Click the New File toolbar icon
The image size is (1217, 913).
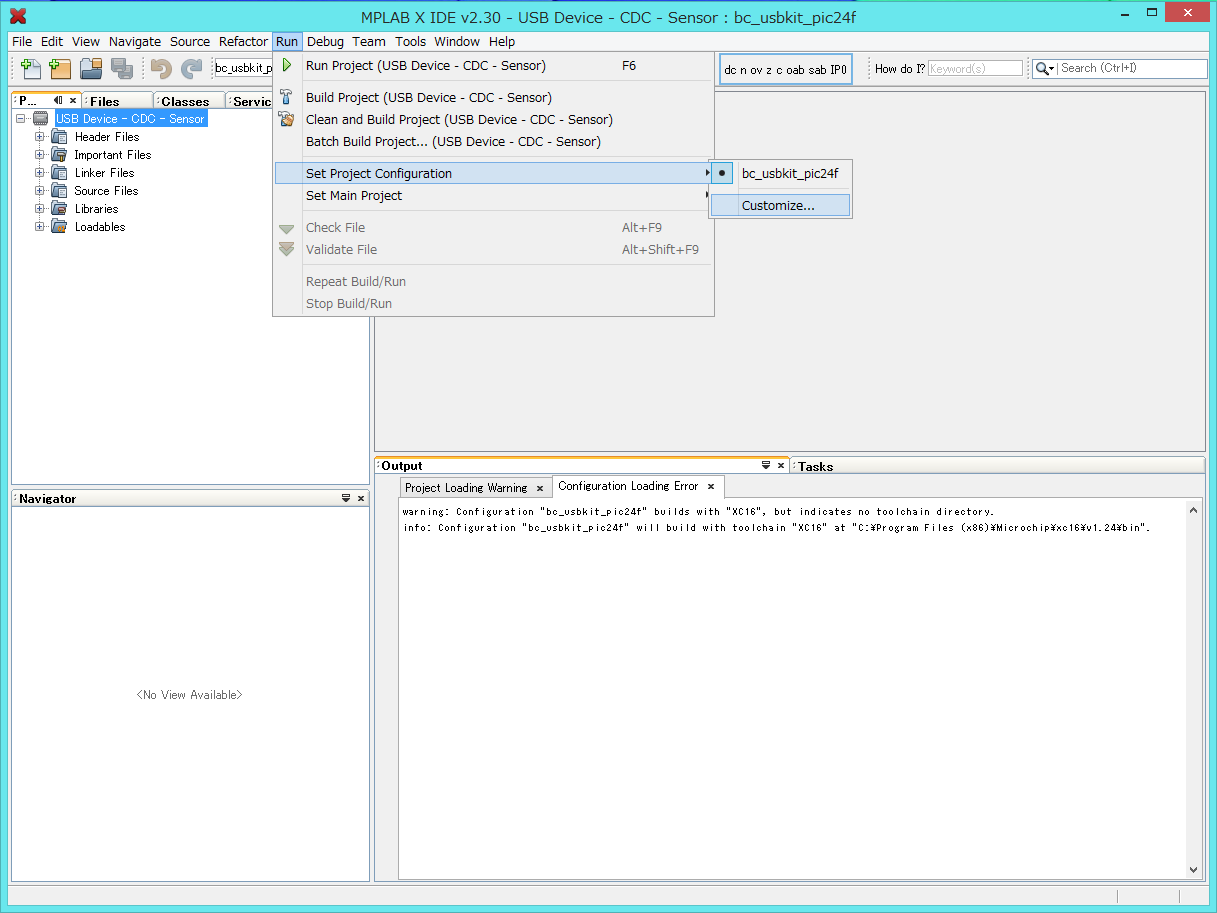point(31,69)
